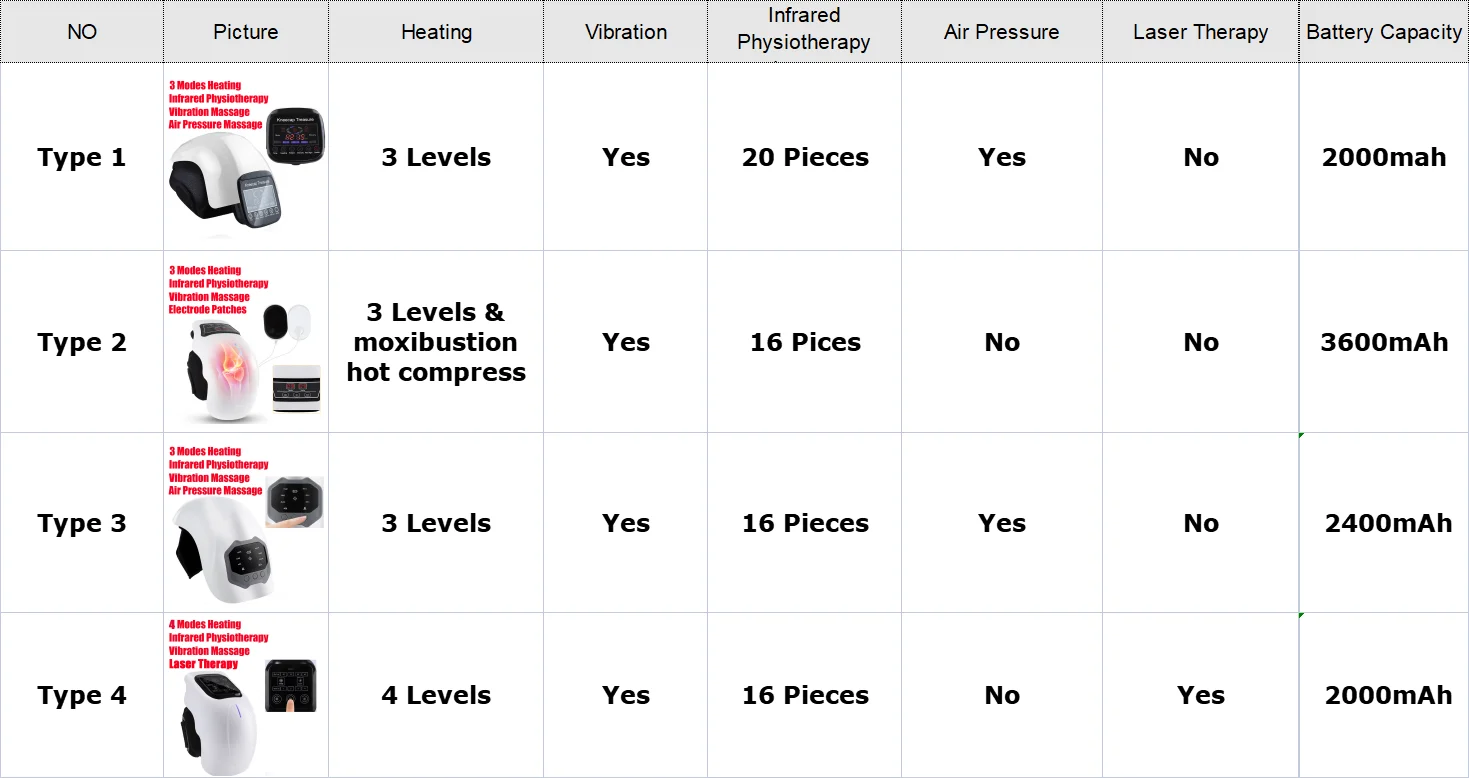Click the 20 Pieces infrared cell
Viewport: 1469px width, 778px height.
[805, 157]
